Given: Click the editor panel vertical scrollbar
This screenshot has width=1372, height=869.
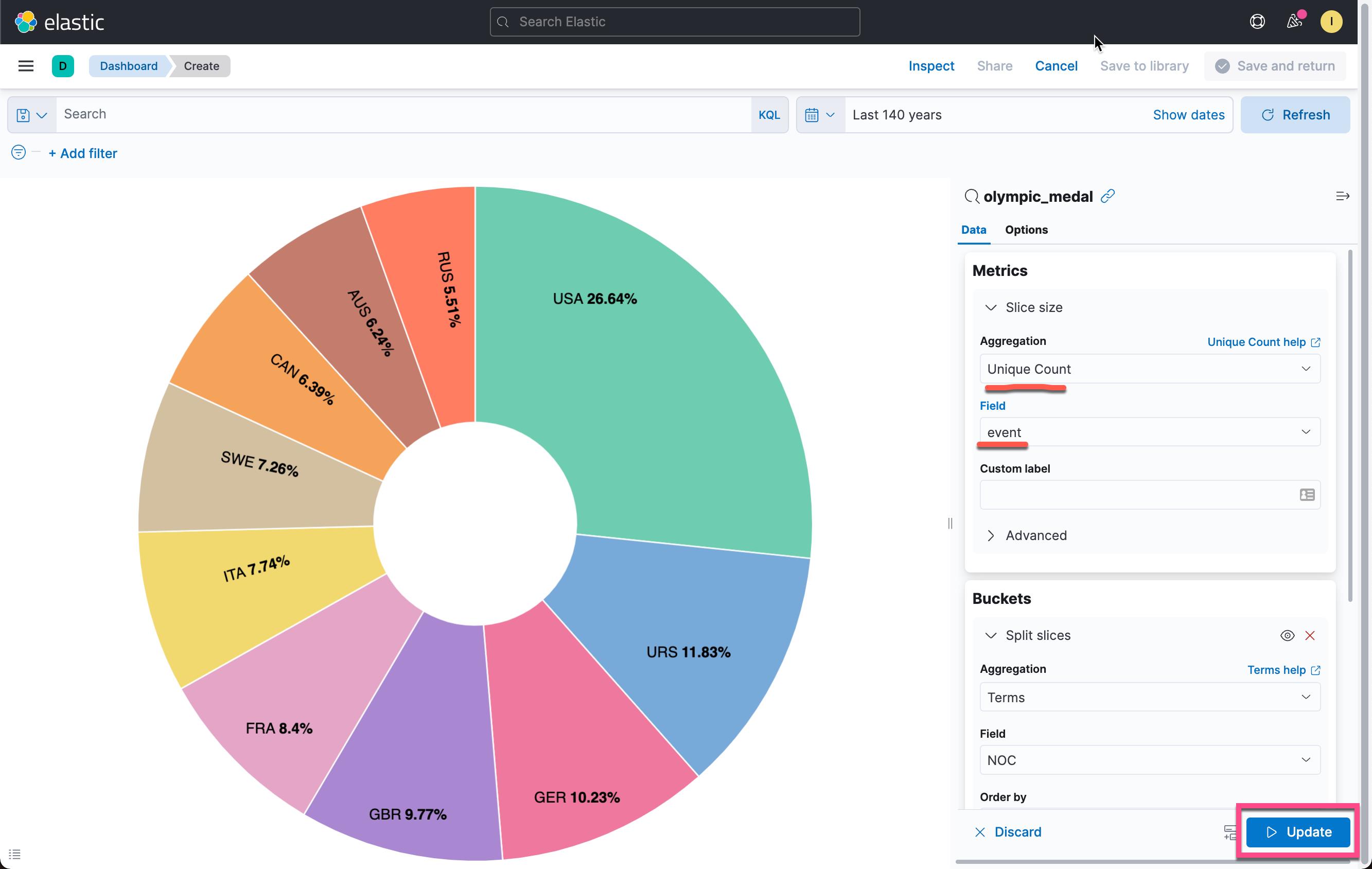Looking at the screenshot, I should (x=1350, y=426).
